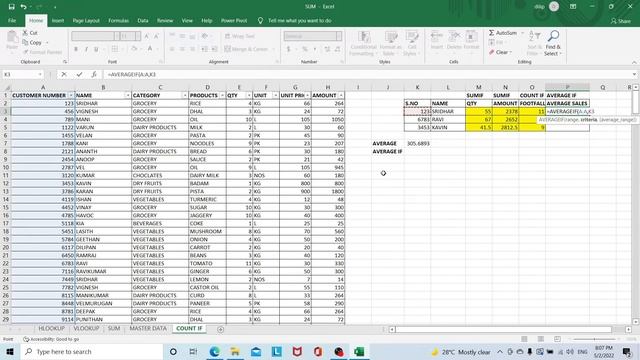Open notification center icon
This screenshot has height=360, width=640.
point(627,351)
